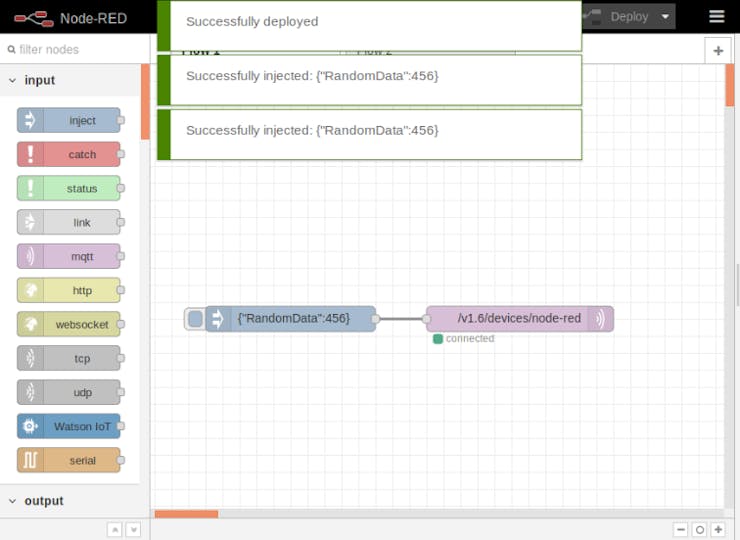Dismiss the second Successfully injected notification
740x540 pixels.
[369, 135]
